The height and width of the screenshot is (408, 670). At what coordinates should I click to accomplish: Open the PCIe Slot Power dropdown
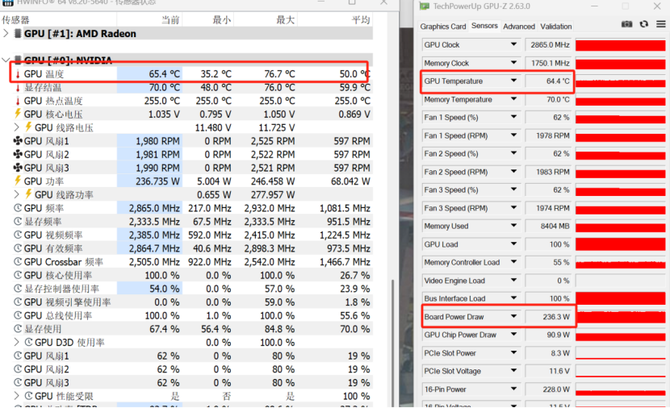514,353
